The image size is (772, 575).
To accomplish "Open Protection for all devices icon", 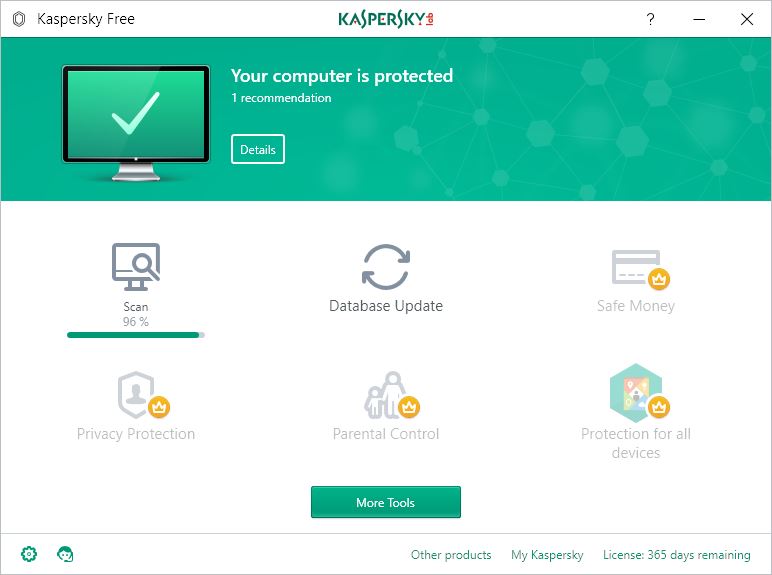I will pyautogui.click(x=639, y=393).
